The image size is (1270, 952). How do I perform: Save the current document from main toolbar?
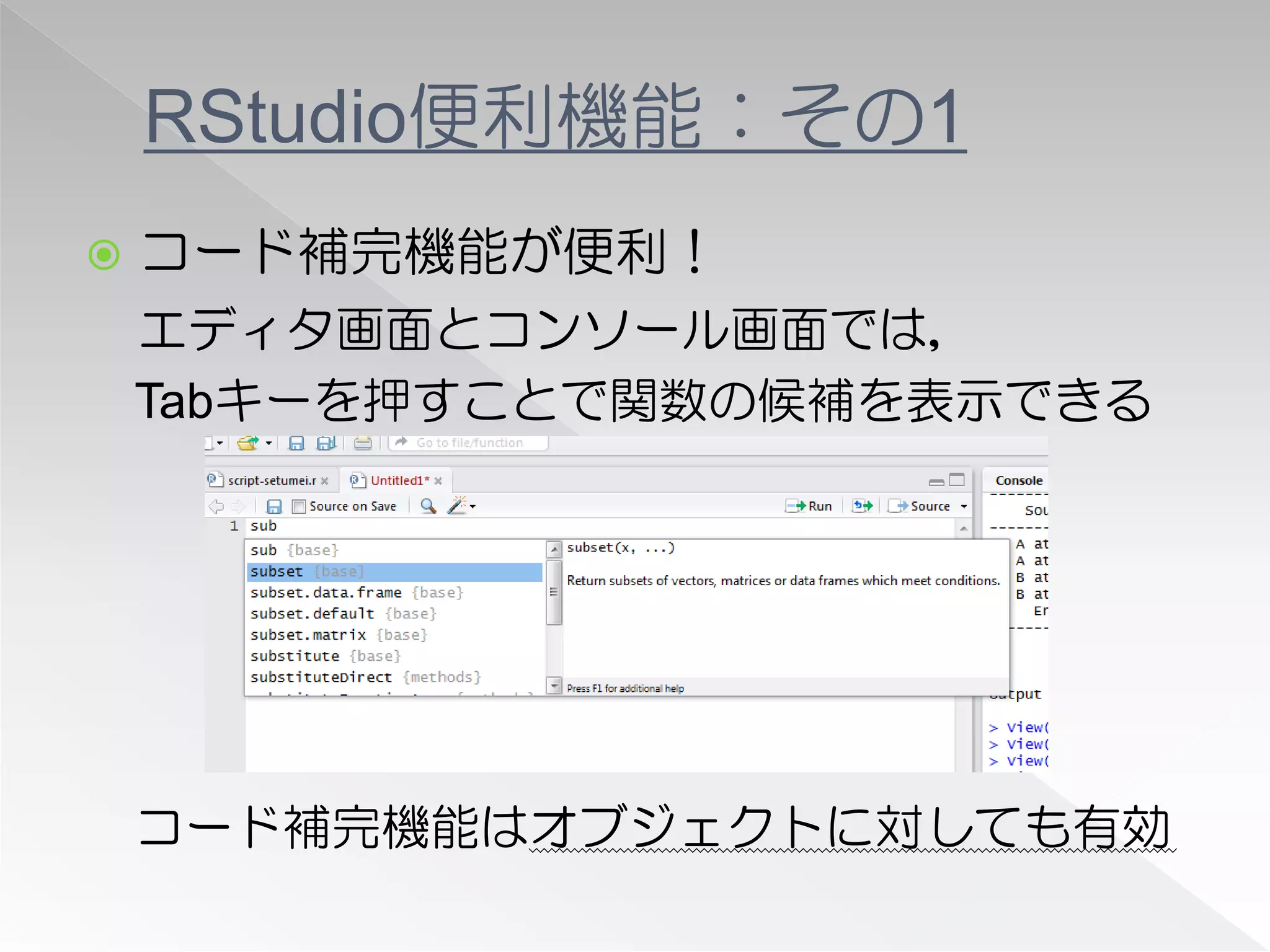pos(296,443)
